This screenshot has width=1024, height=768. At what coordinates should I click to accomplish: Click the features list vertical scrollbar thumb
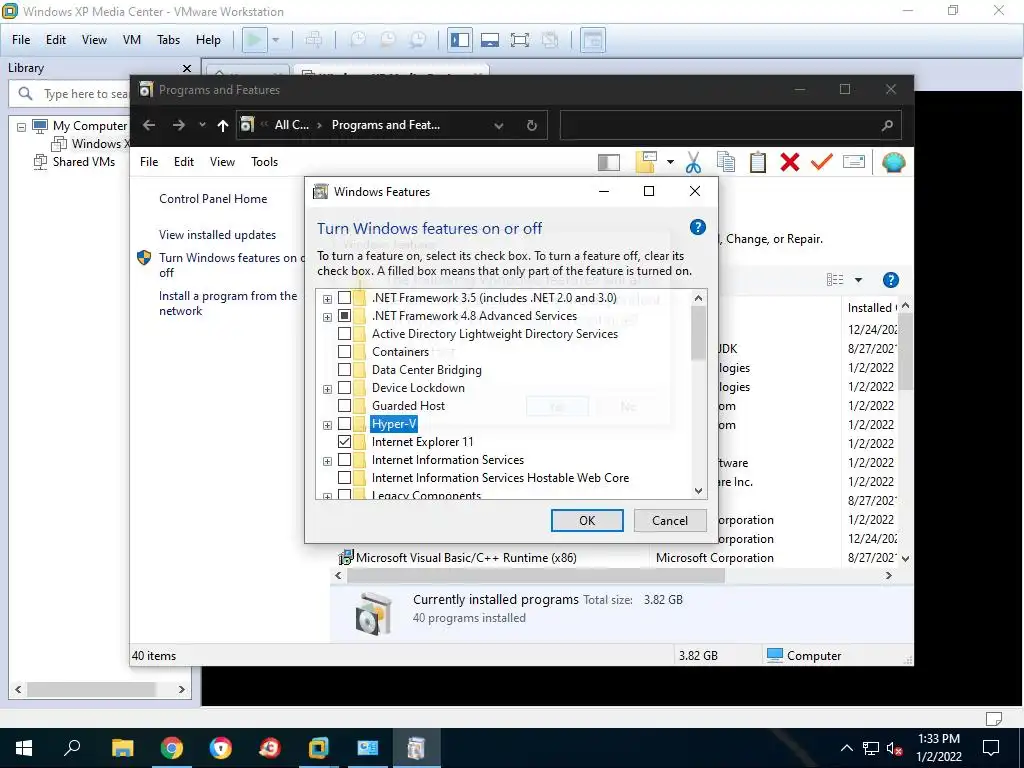pos(698,332)
